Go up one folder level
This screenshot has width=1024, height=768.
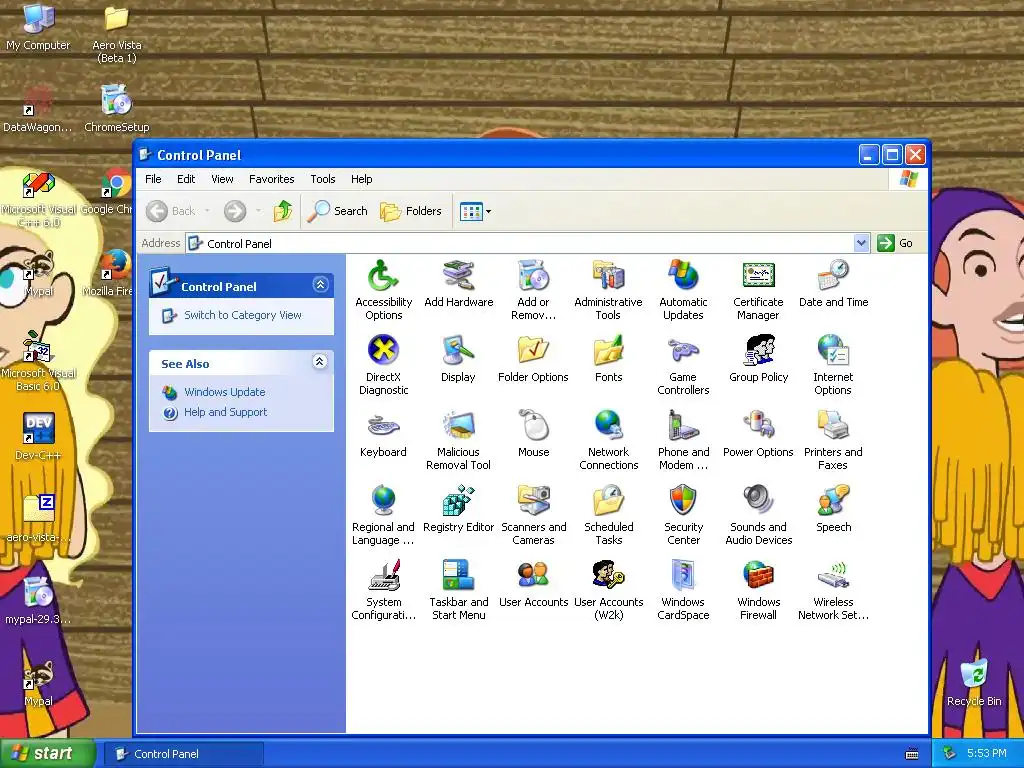pyautogui.click(x=283, y=211)
